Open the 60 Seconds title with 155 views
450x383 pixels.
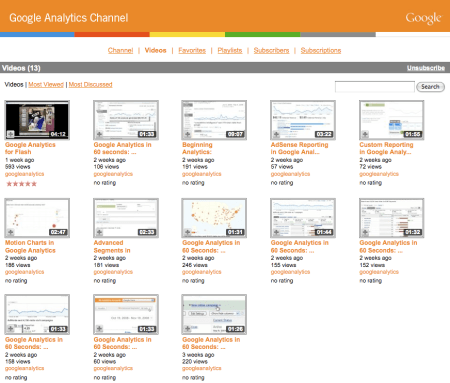pyautogui.click(x=299, y=247)
